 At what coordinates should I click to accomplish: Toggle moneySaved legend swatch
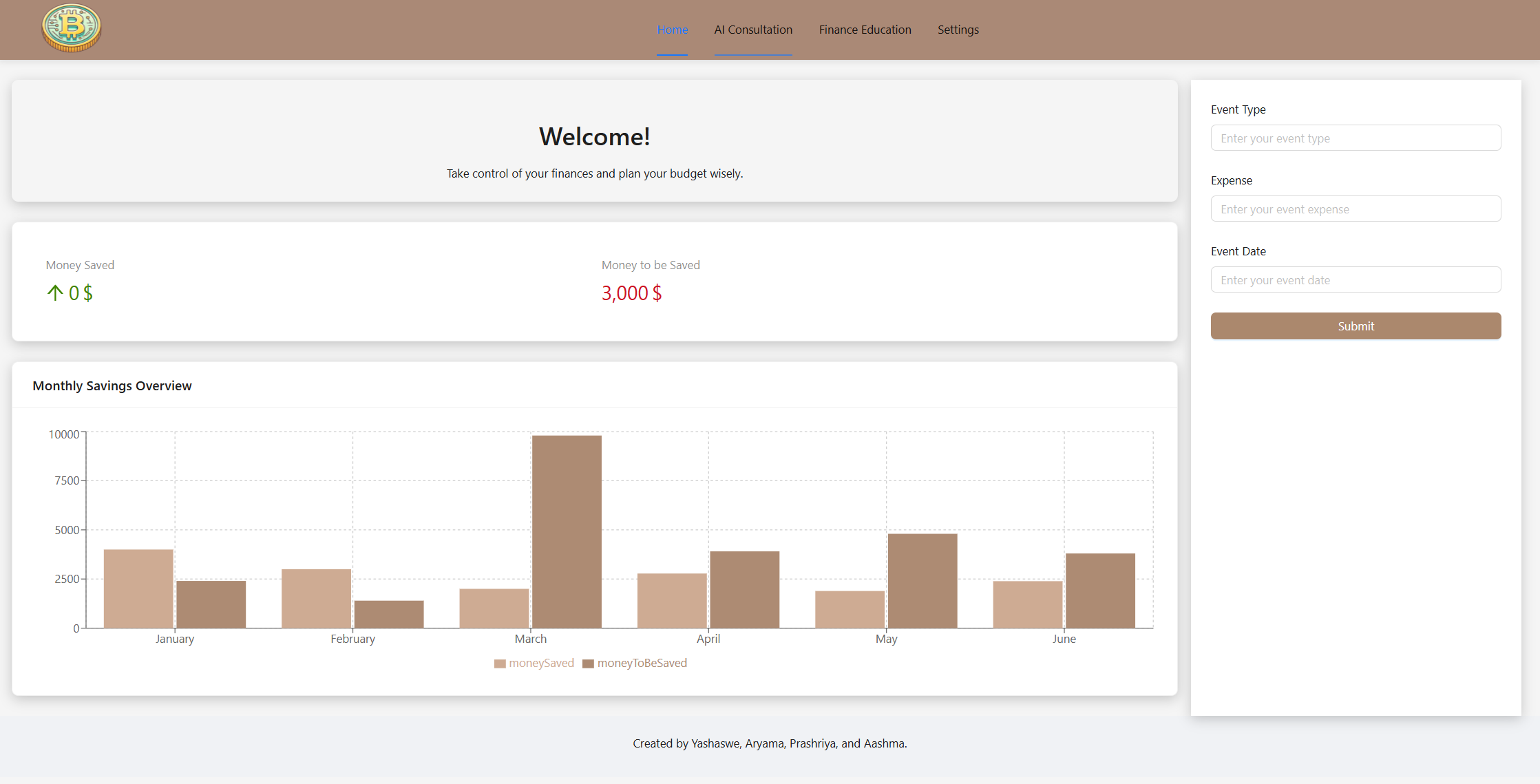(500, 664)
